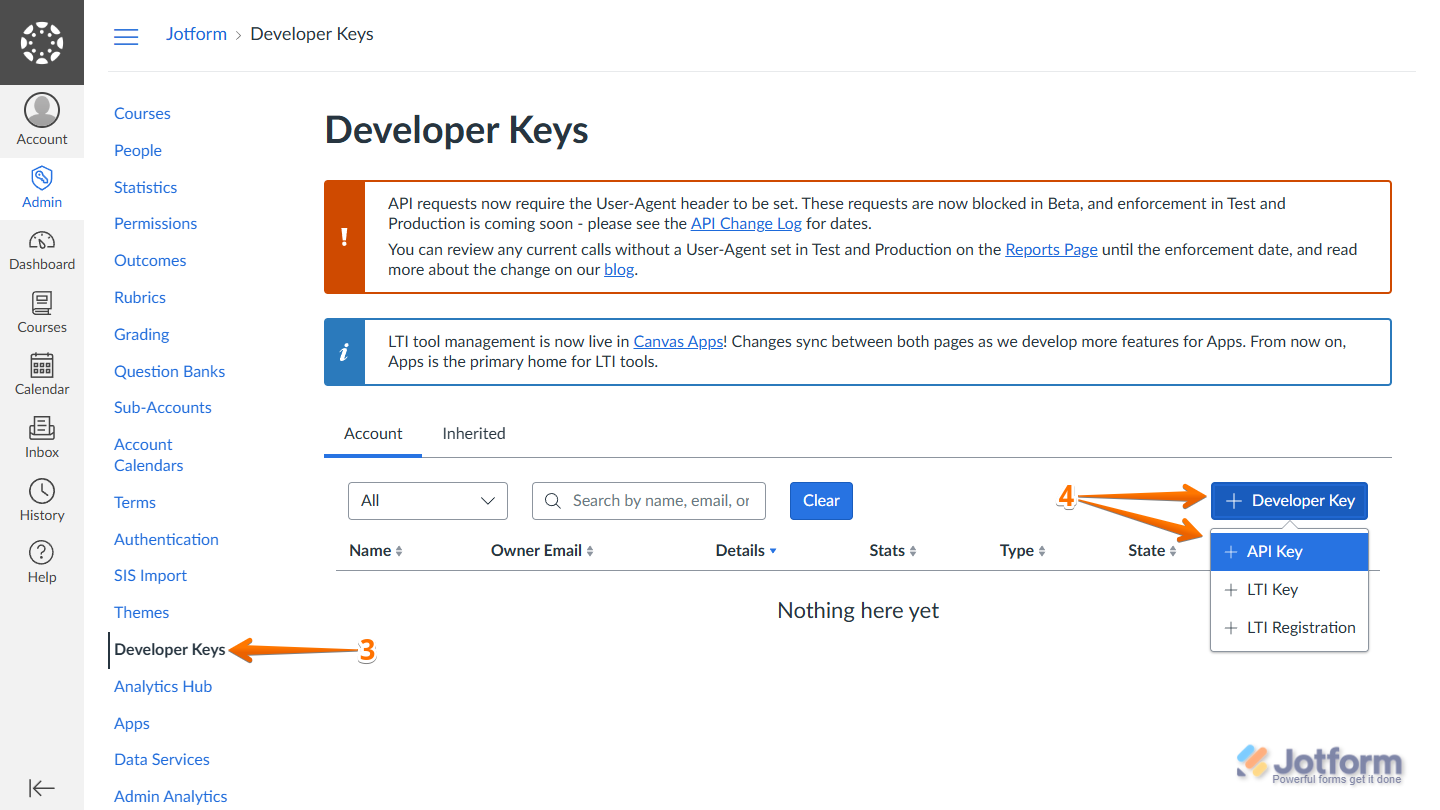Open Apps in the sidebar

[x=132, y=724]
